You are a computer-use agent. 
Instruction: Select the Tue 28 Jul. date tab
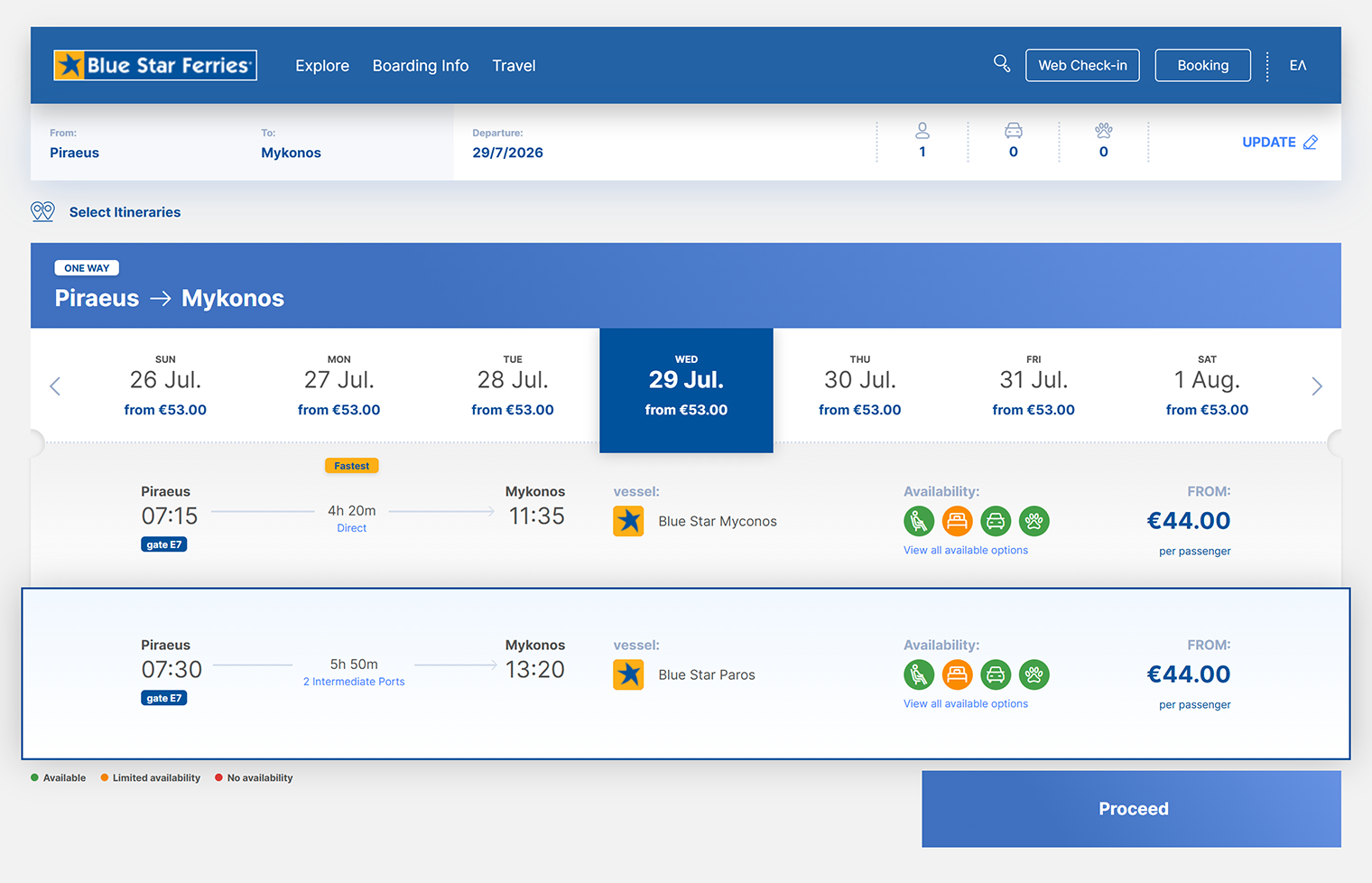[513, 386]
